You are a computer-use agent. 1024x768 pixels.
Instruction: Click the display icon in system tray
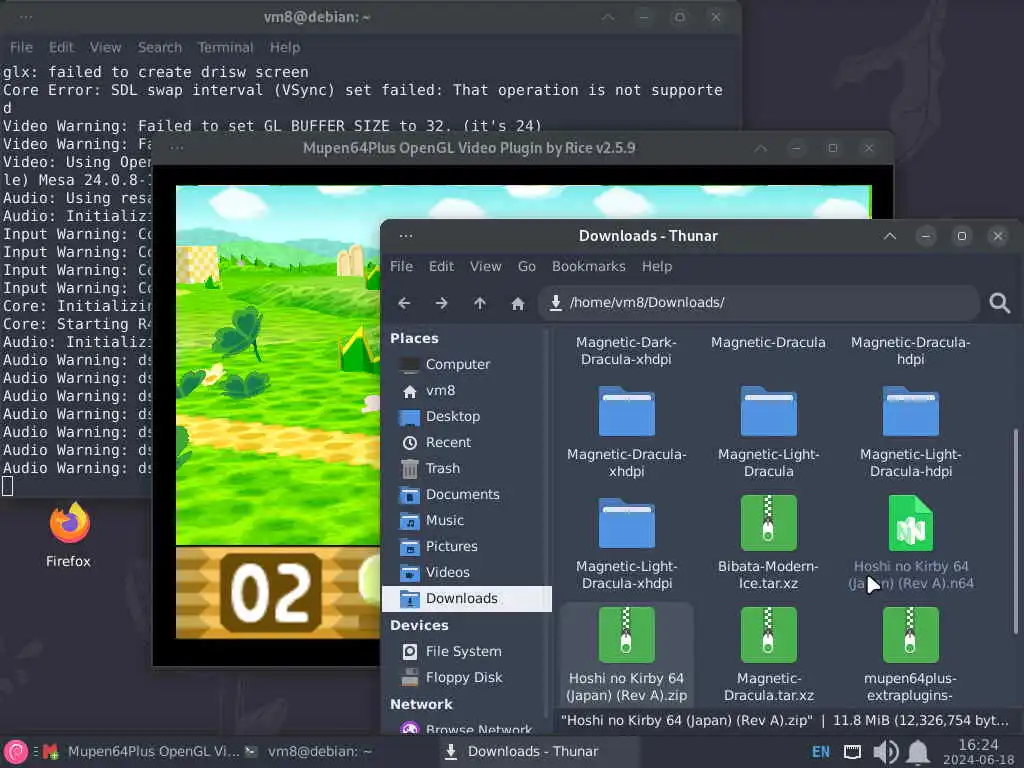pos(852,752)
